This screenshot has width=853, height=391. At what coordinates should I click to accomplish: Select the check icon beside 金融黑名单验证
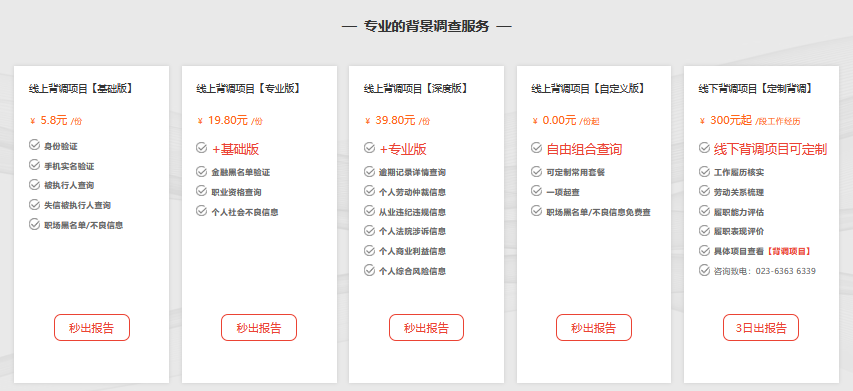pos(201,171)
